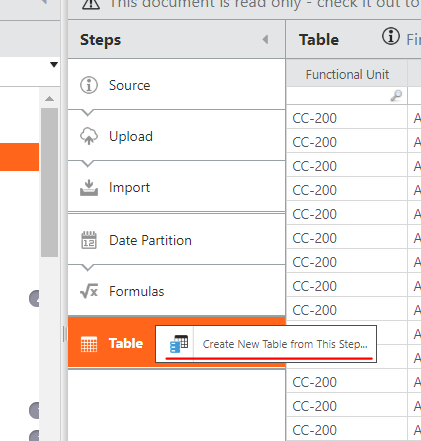Click the left panel vertical scrollbar thumb
This screenshot has width=421, height=441.
point(49,182)
